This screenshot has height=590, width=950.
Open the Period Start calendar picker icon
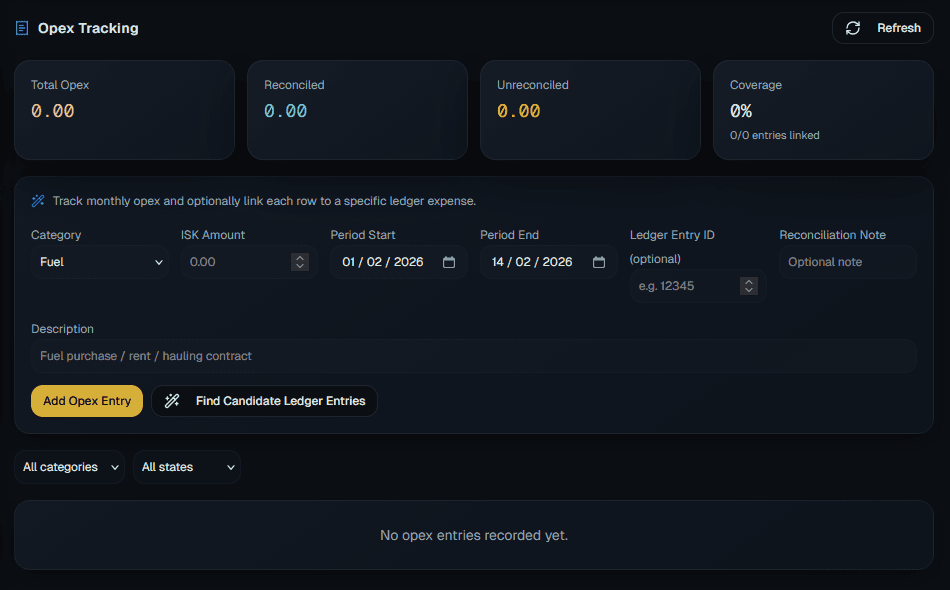tap(448, 262)
